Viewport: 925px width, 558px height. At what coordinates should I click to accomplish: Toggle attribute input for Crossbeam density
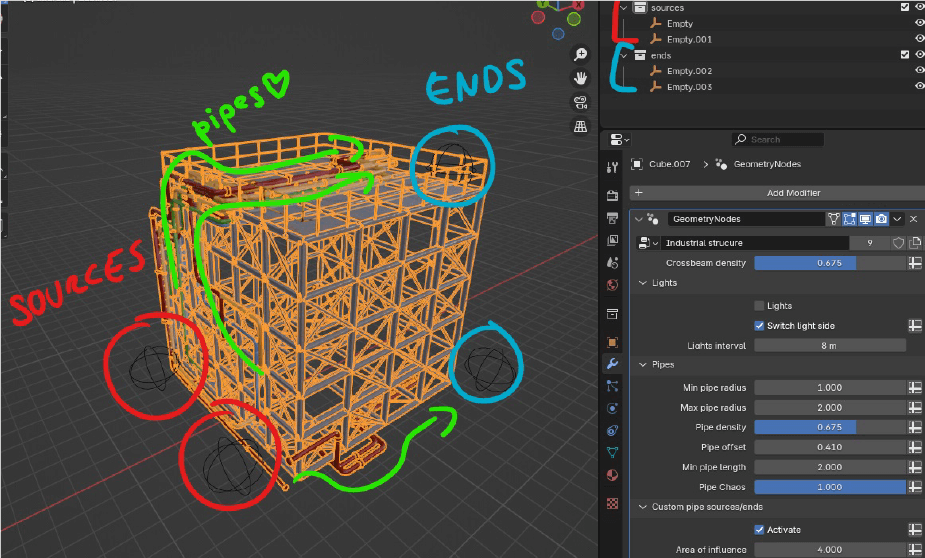(x=915, y=263)
